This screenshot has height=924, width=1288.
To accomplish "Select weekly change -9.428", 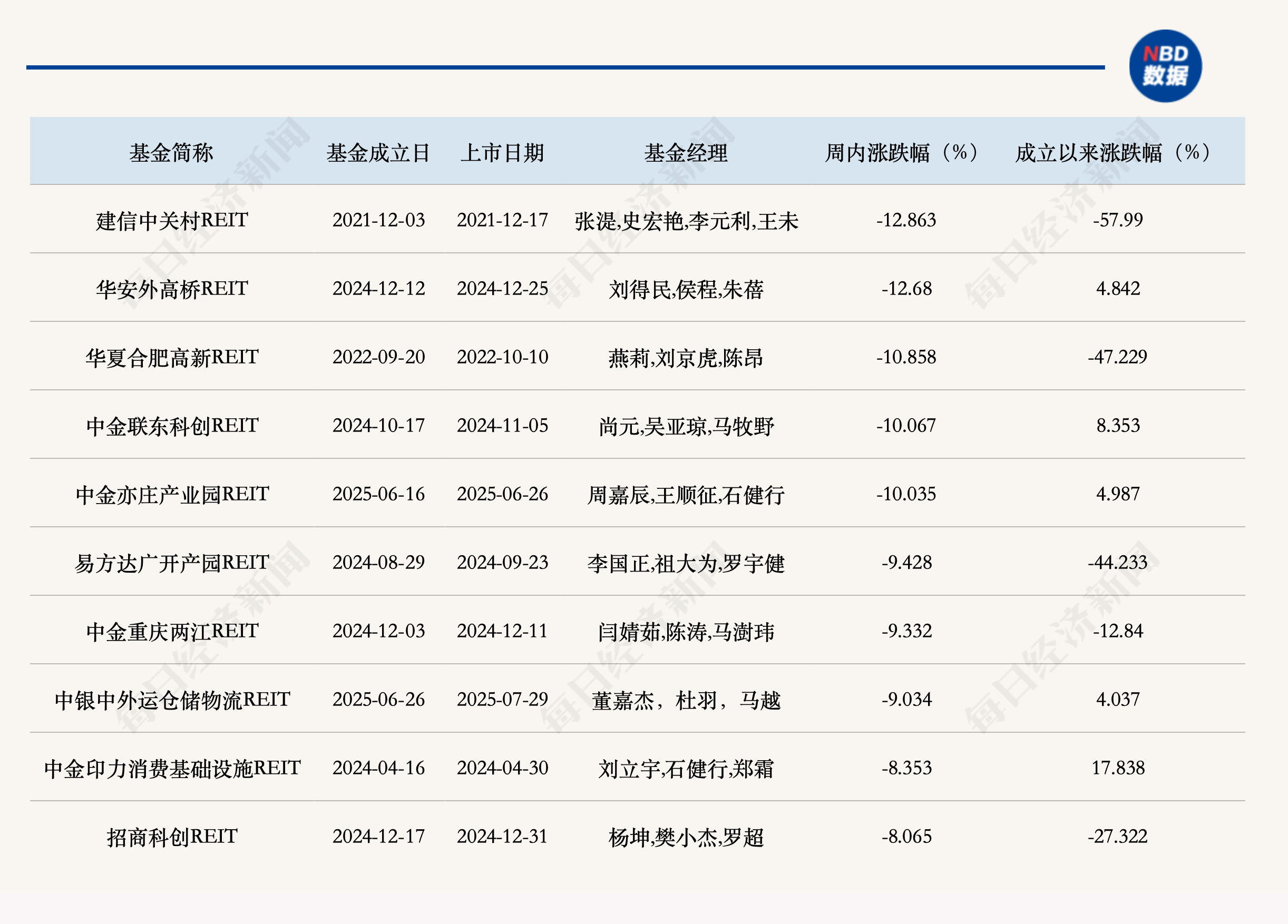I will (x=906, y=563).
